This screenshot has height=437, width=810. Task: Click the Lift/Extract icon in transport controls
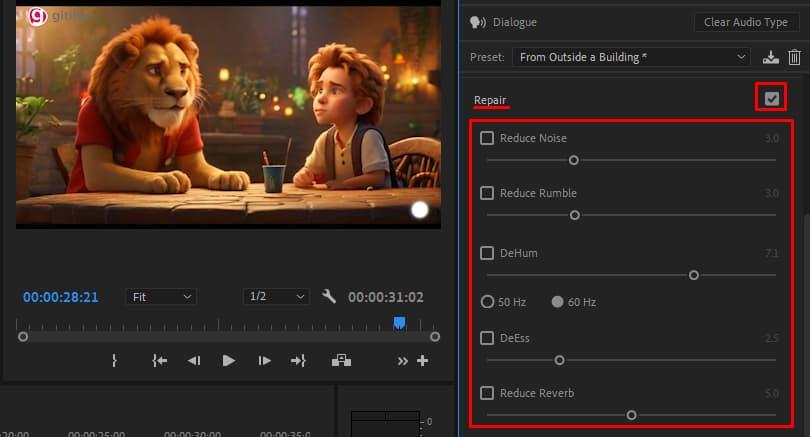point(342,361)
